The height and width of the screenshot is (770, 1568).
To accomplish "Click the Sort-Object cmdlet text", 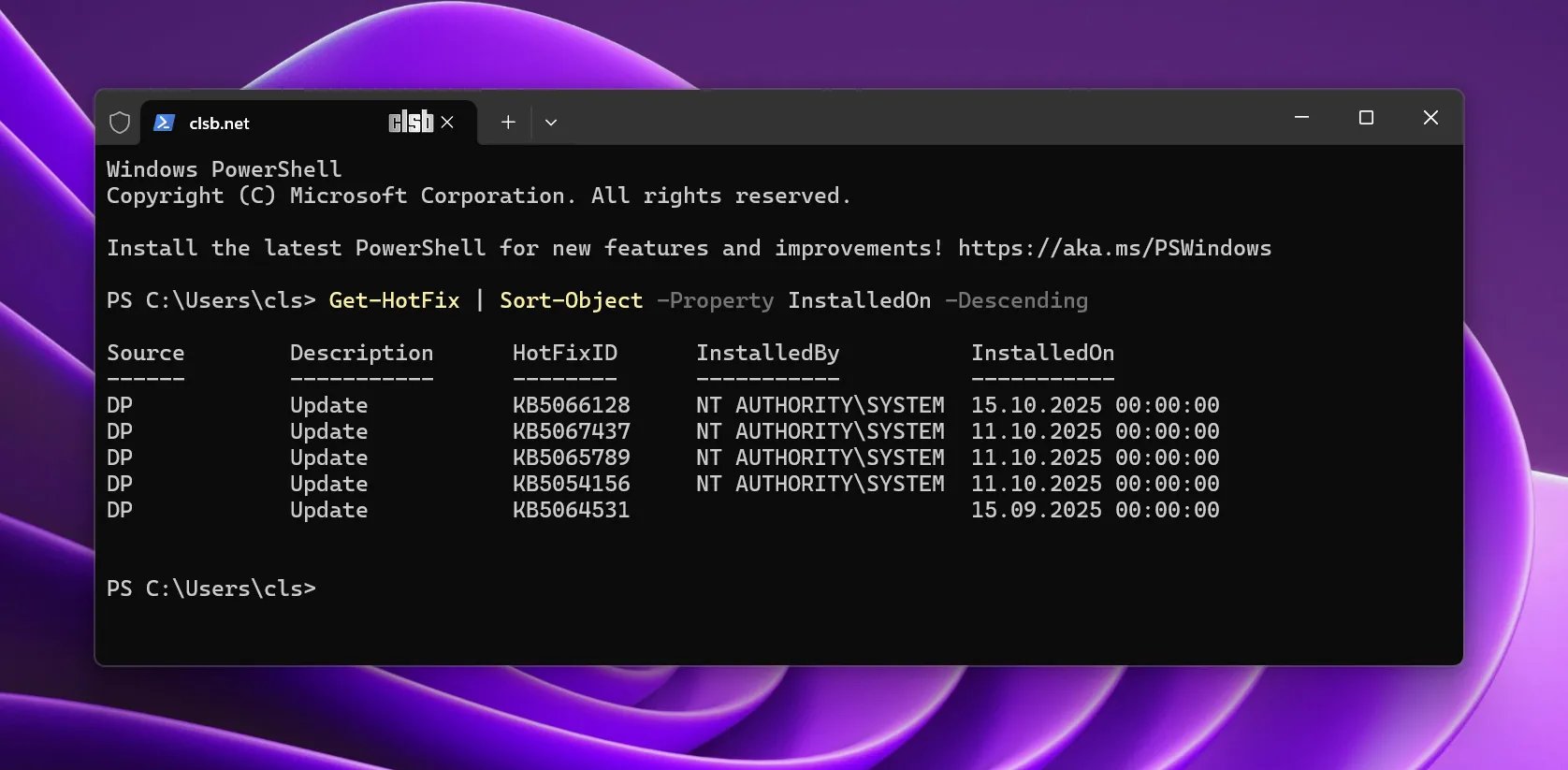I will coord(571,300).
